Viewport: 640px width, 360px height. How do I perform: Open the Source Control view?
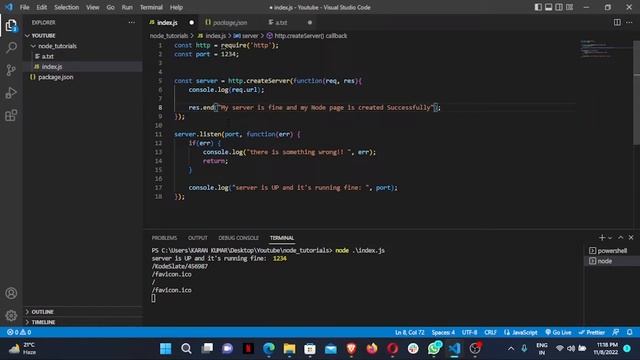[x=11, y=70]
